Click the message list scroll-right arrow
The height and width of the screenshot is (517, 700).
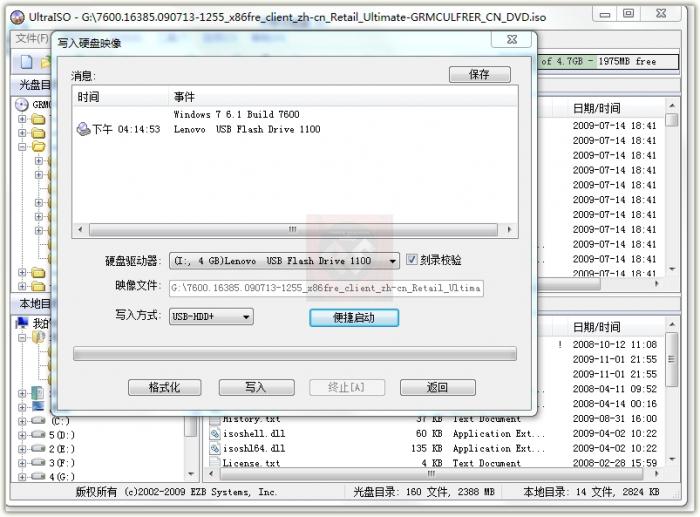coord(509,229)
